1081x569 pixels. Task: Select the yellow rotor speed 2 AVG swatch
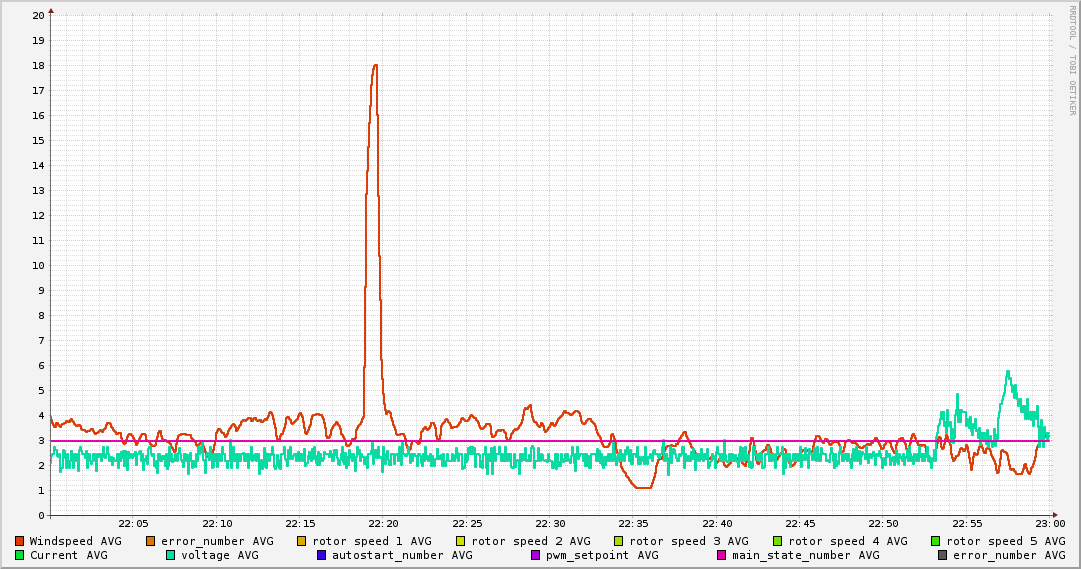coord(461,541)
